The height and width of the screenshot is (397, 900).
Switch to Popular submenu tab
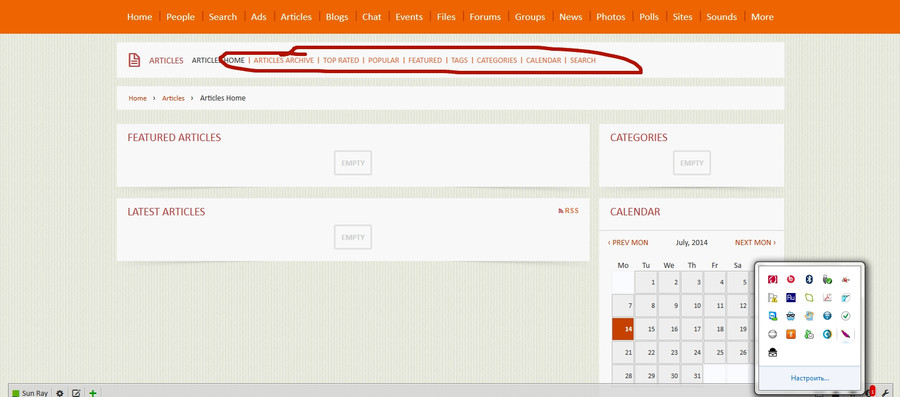click(383, 60)
